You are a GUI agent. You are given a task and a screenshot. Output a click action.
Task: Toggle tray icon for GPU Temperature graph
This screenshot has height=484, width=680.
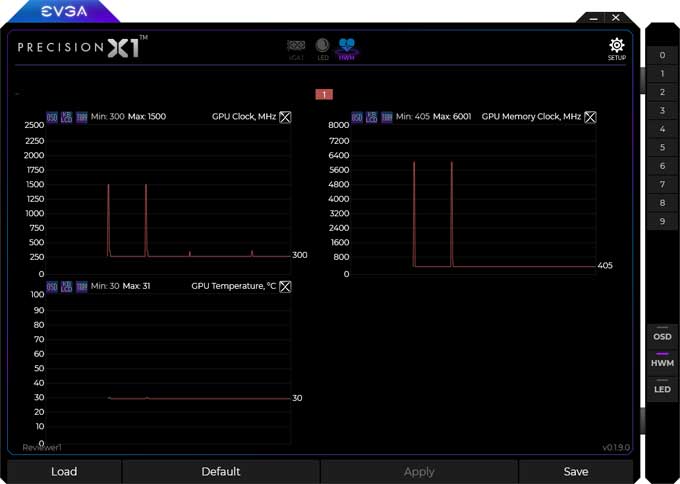tap(82, 287)
